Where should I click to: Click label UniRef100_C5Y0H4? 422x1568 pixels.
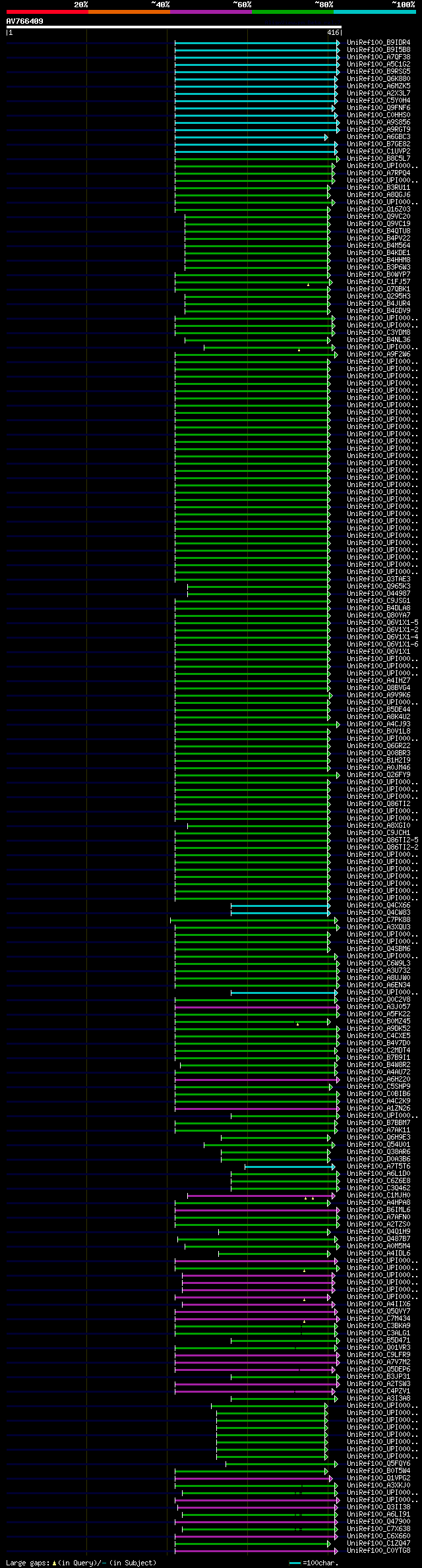[x=378, y=101]
